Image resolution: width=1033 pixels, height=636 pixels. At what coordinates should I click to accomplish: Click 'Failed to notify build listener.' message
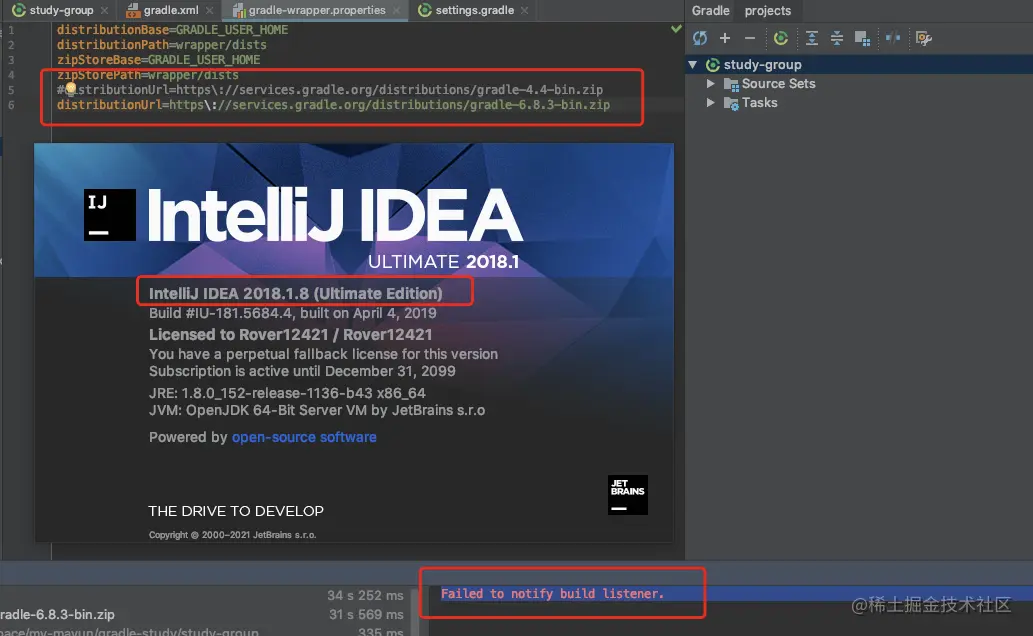tap(552, 594)
